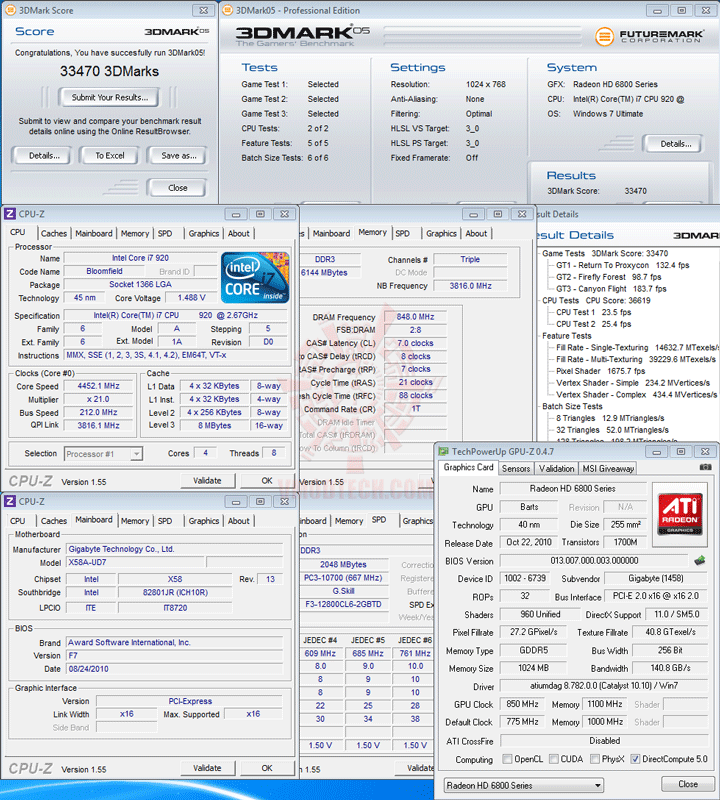720x800 pixels.
Task: Click the motherboard model X58A-UD7 field
Action: click(x=135, y=562)
